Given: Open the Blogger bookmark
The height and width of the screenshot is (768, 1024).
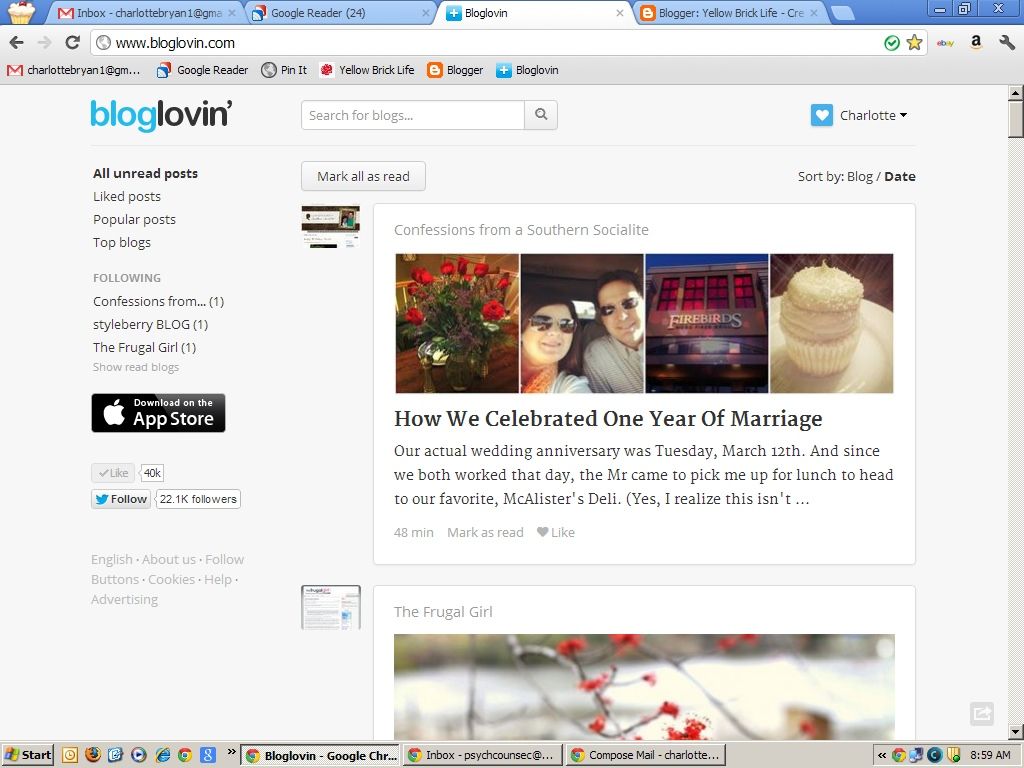Looking at the screenshot, I should [x=455, y=70].
